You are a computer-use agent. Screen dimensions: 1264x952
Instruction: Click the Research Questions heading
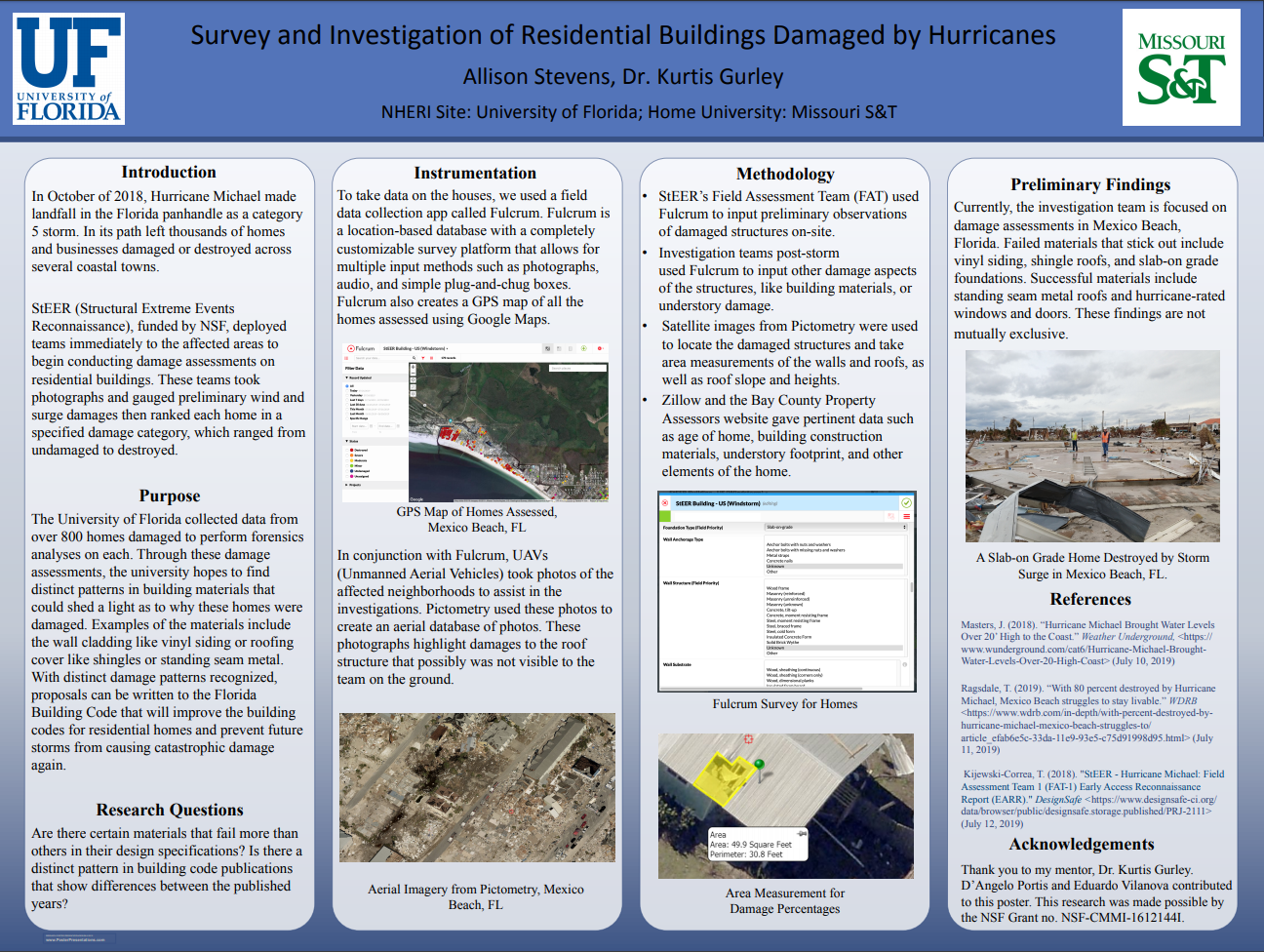pyautogui.click(x=170, y=810)
